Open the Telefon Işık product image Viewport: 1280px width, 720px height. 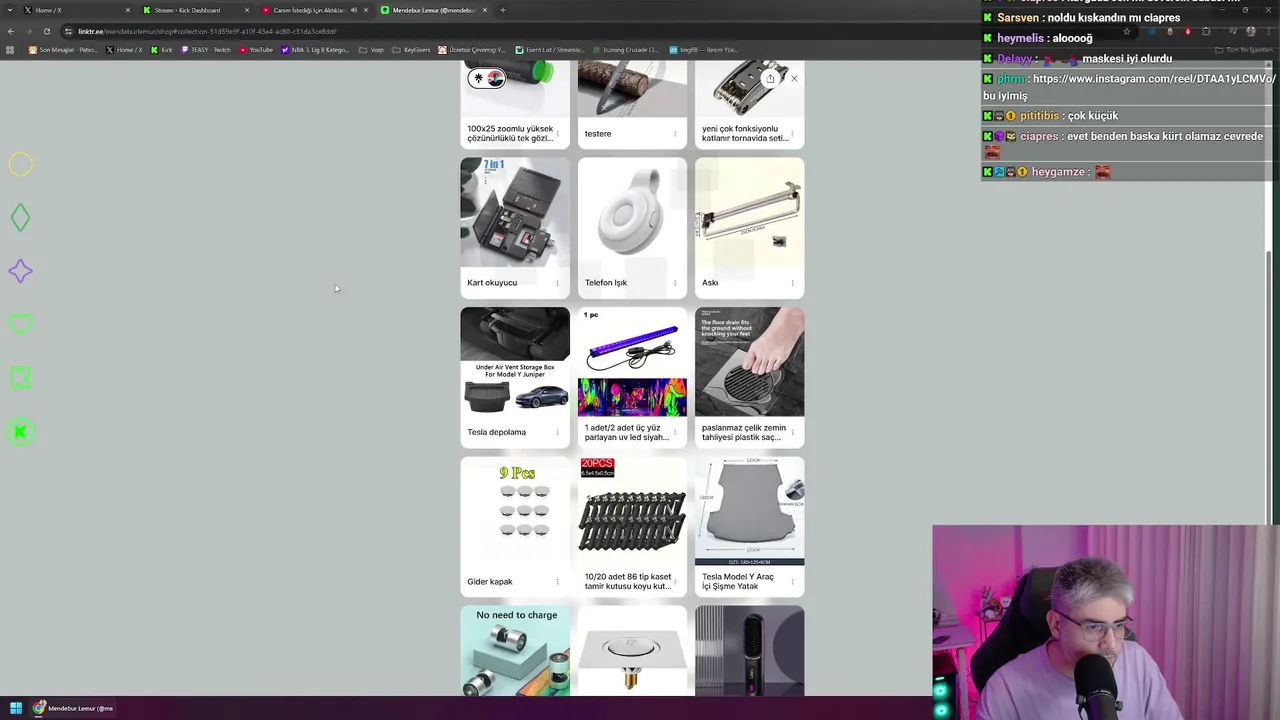click(632, 212)
